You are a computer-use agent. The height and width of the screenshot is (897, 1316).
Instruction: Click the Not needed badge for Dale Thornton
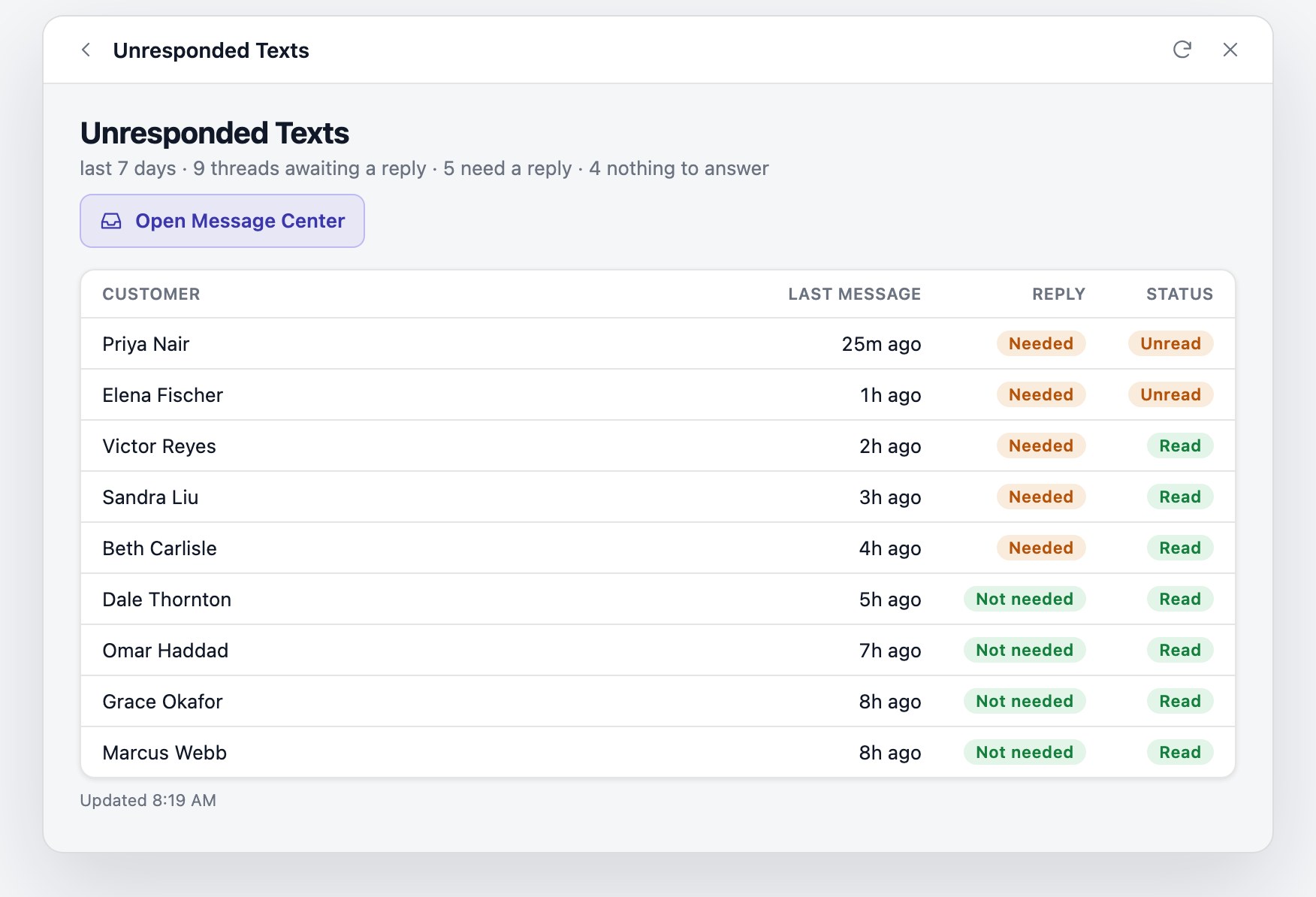point(1025,599)
